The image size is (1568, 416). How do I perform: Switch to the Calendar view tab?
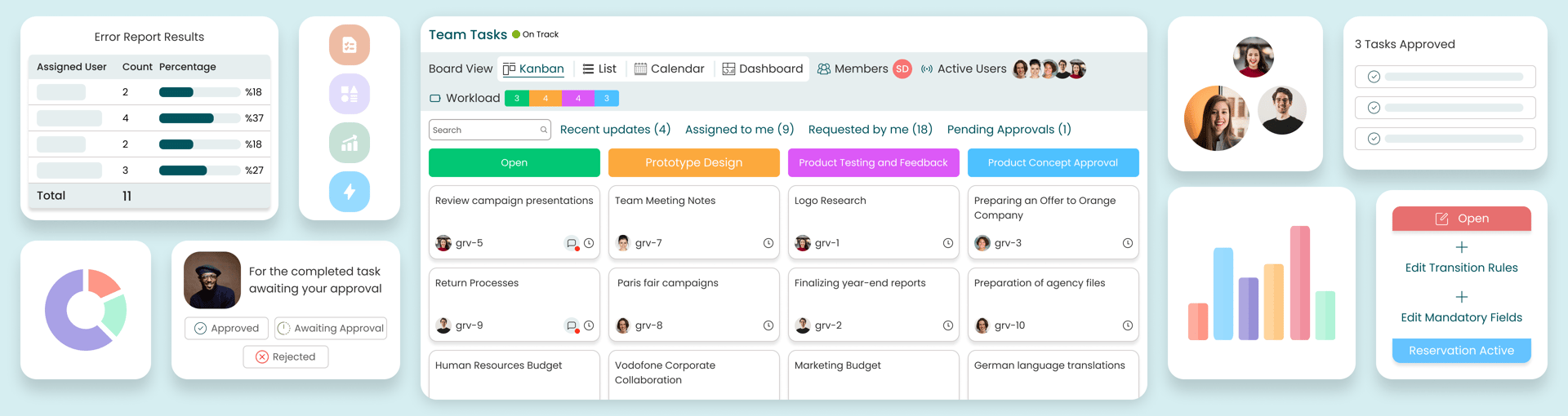pos(669,69)
